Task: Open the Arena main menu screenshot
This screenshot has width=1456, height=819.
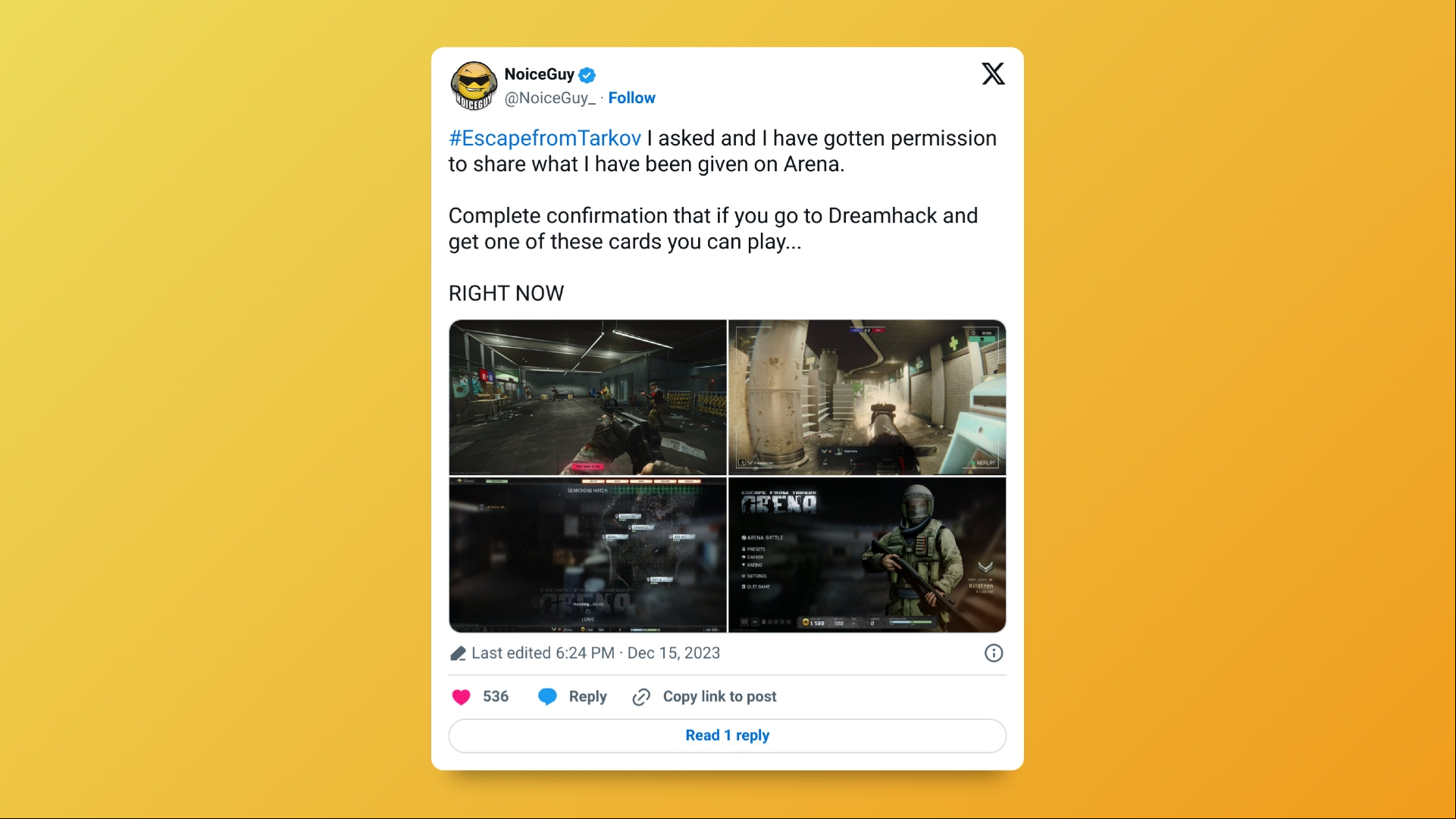Action: pos(867,555)
